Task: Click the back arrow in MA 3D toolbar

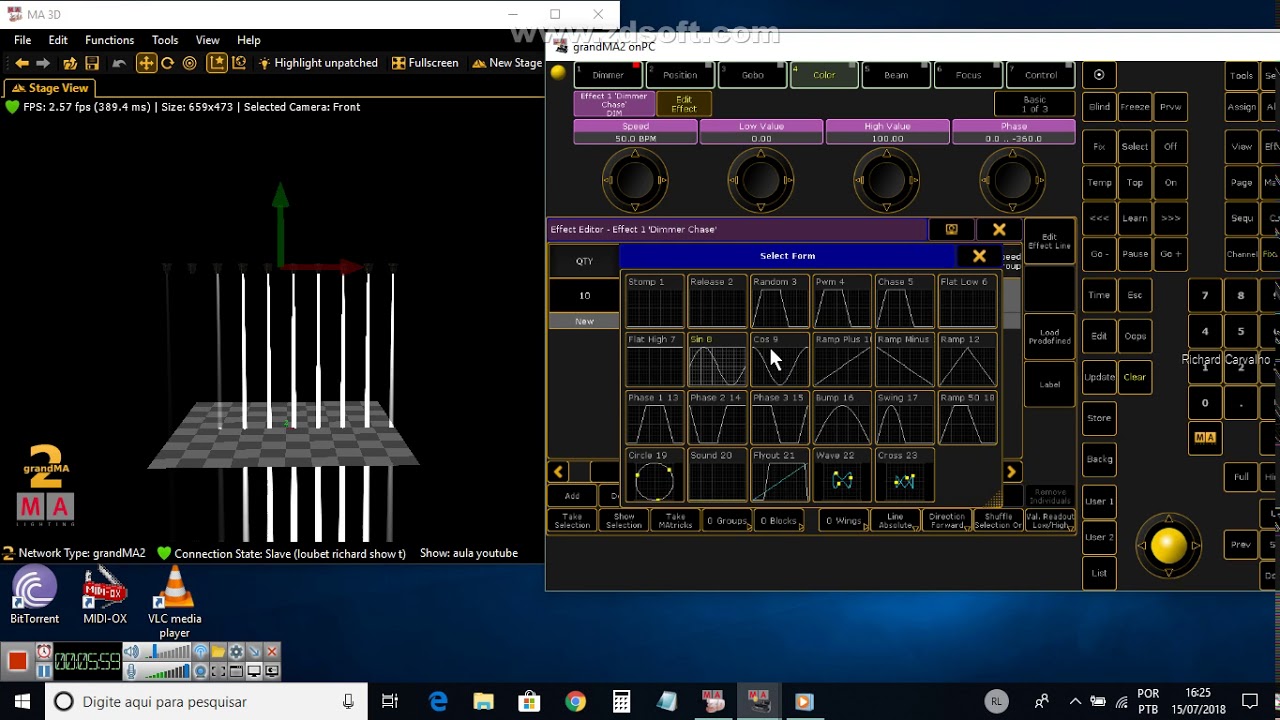Action: click(22, 63)
